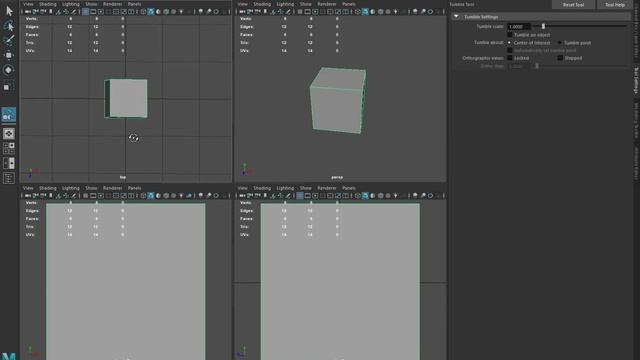640x360 pixels.
Task: Select Center of interest radio button
Action: click(509, 42)
